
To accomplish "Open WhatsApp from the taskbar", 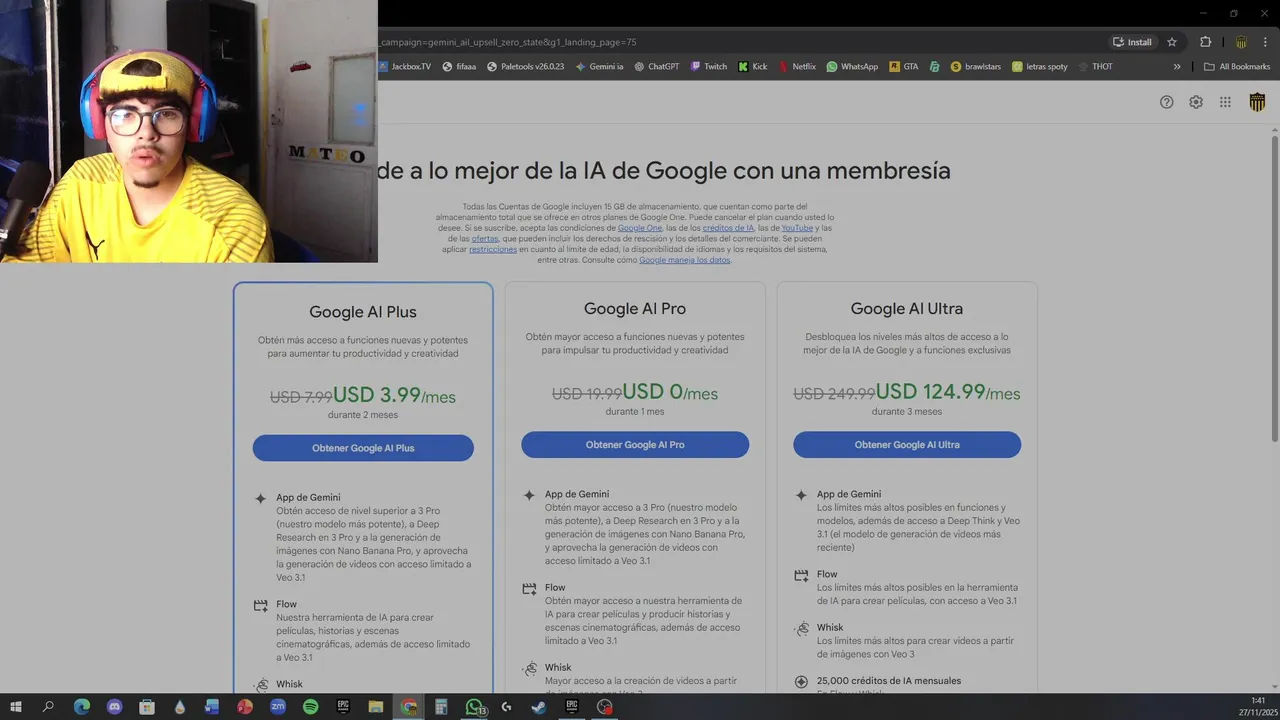I will tap(474, 707).
